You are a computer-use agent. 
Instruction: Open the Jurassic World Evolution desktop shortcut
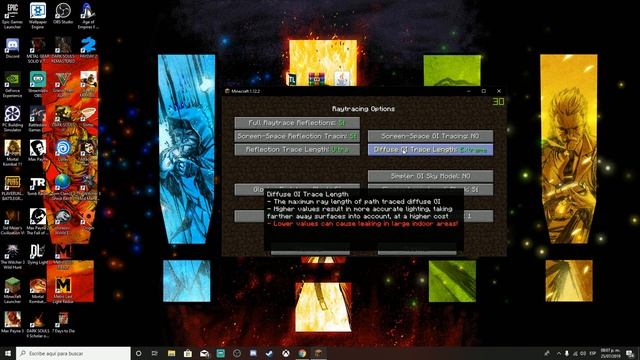(63, 222)
